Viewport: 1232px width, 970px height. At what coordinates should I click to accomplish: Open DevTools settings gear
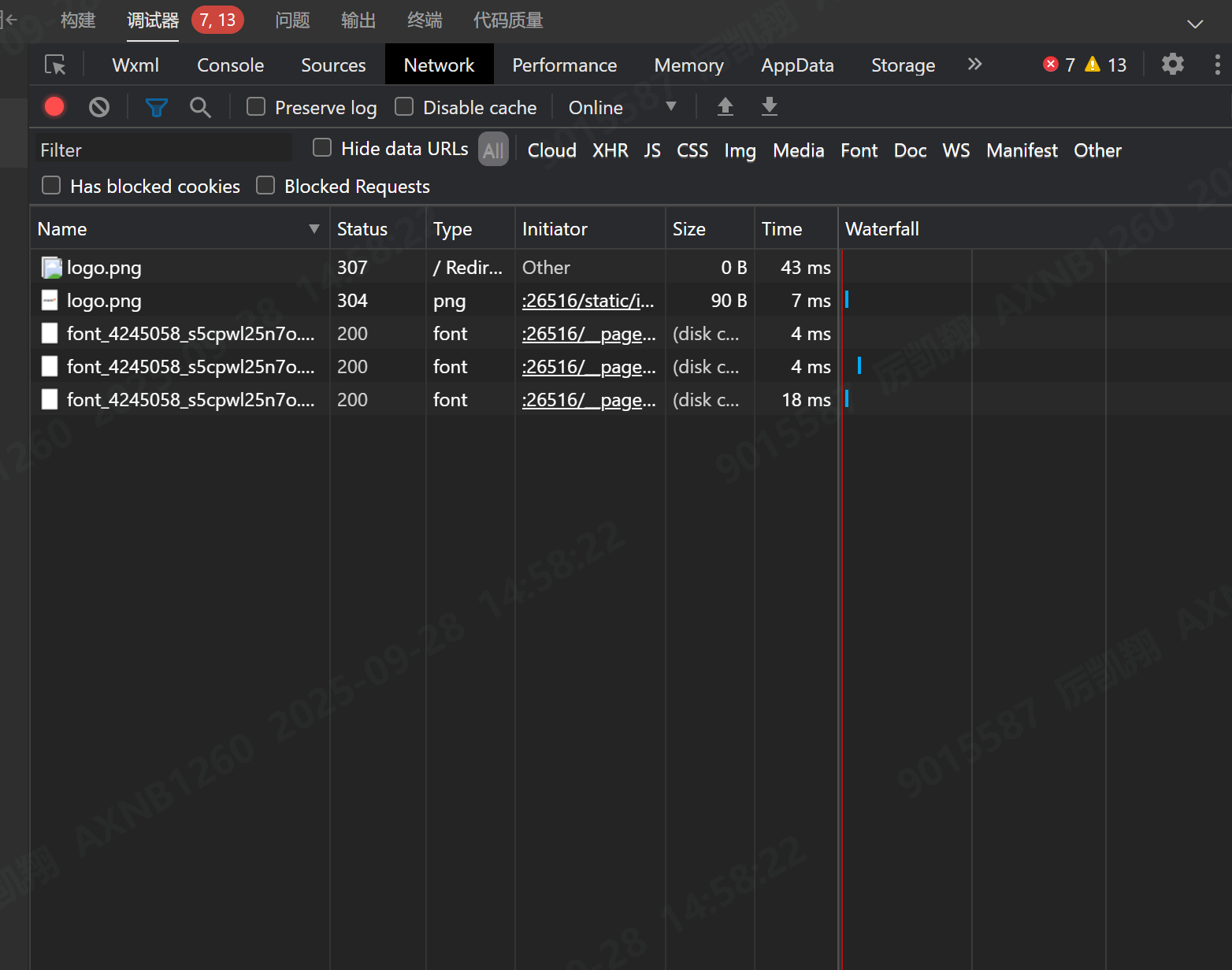point(1173,64)
